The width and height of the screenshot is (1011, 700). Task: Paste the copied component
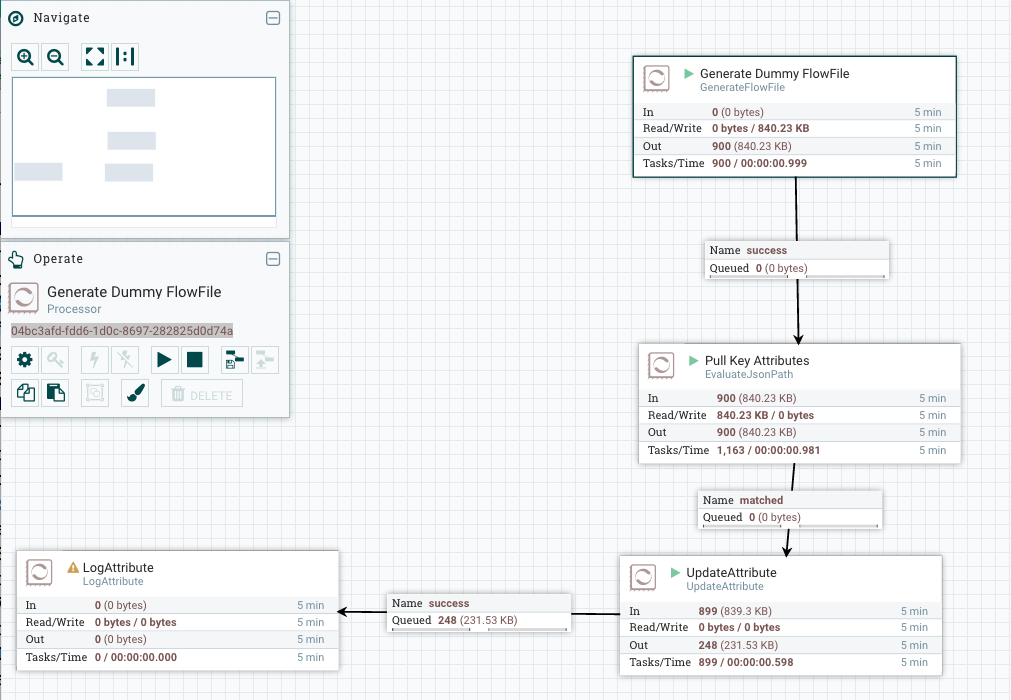pyautogui.click(x=55, y=394)
